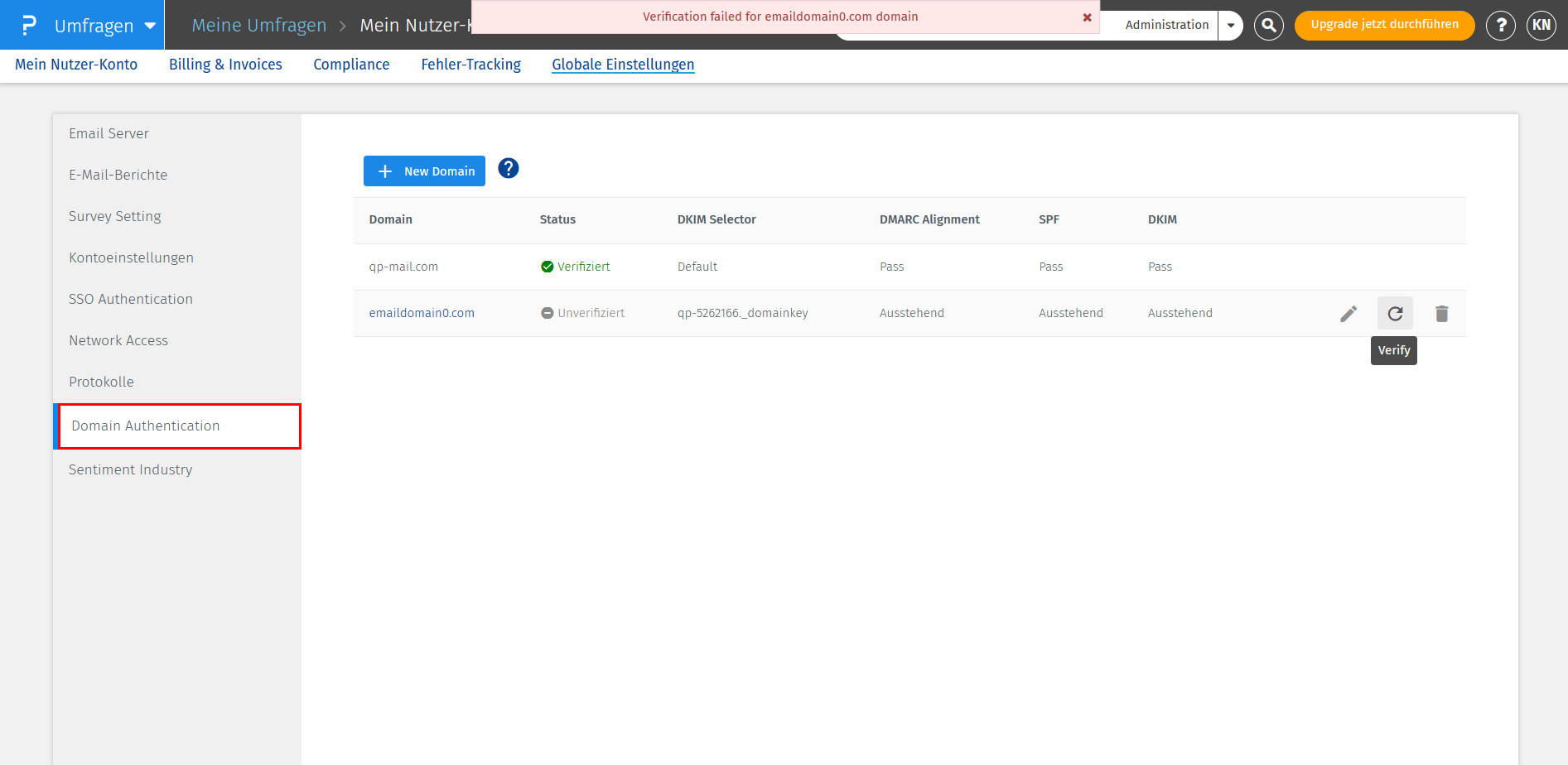Open the Umfragen product dropdown
The image size is (1568, 765).
pyautogui.click(x=104, y=25)
